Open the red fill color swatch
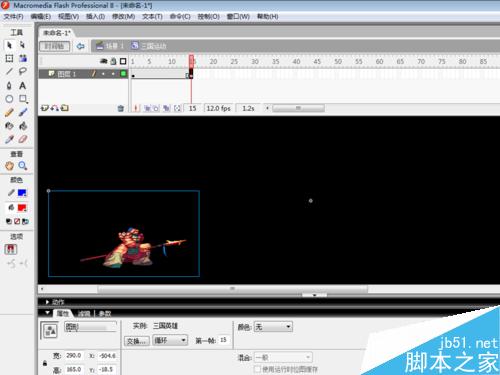Image resolution: width=500 pixels, height=375 pixels. tap(22, 208)
